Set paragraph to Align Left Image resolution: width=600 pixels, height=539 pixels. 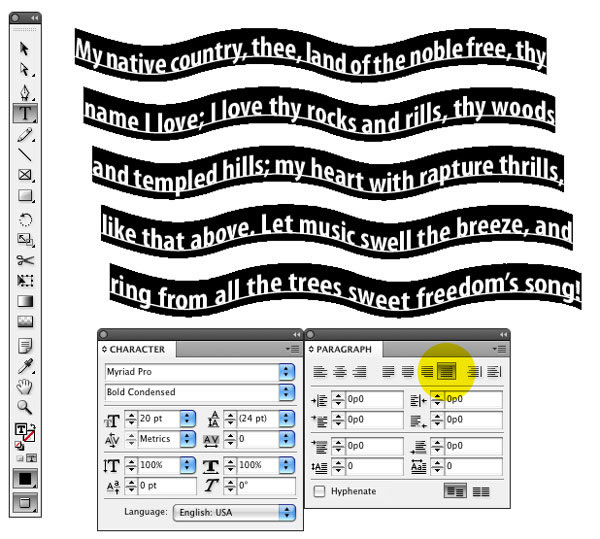pos(320,371)
